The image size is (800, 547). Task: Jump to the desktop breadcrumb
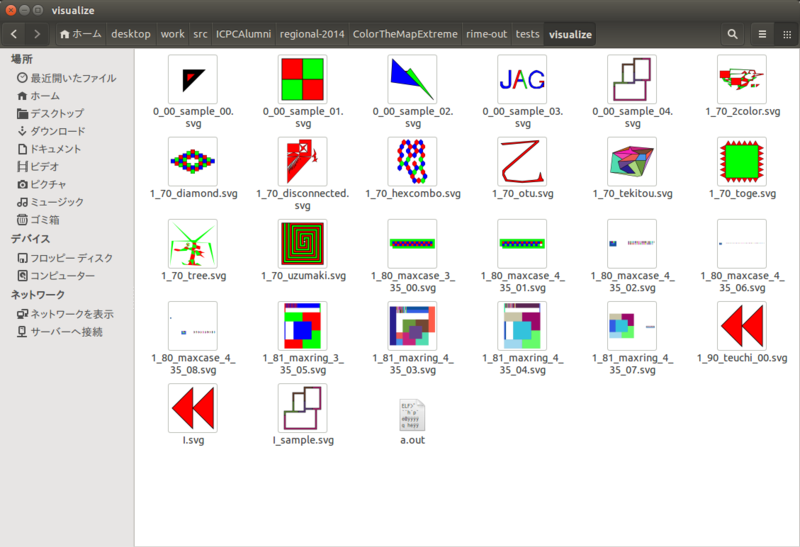(x=131, y=34)
